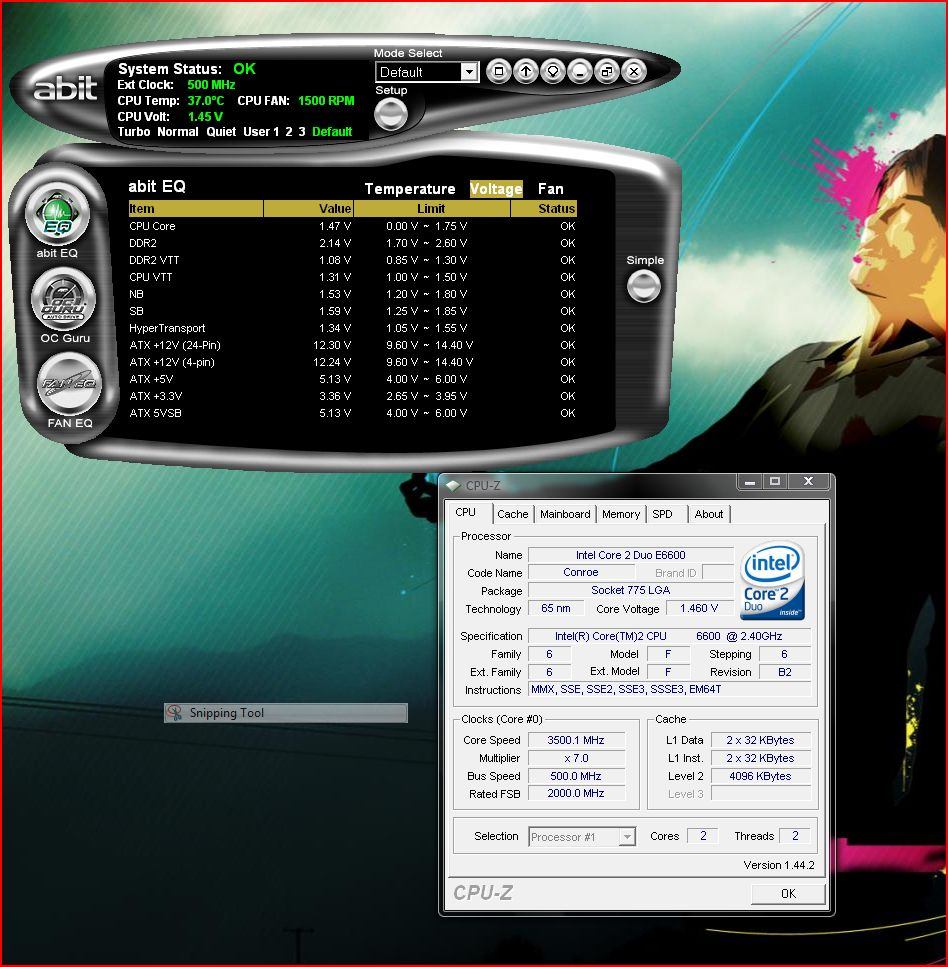948x967 pixels.
Task: Click the Revision value B2
Action: click(785, 672)
